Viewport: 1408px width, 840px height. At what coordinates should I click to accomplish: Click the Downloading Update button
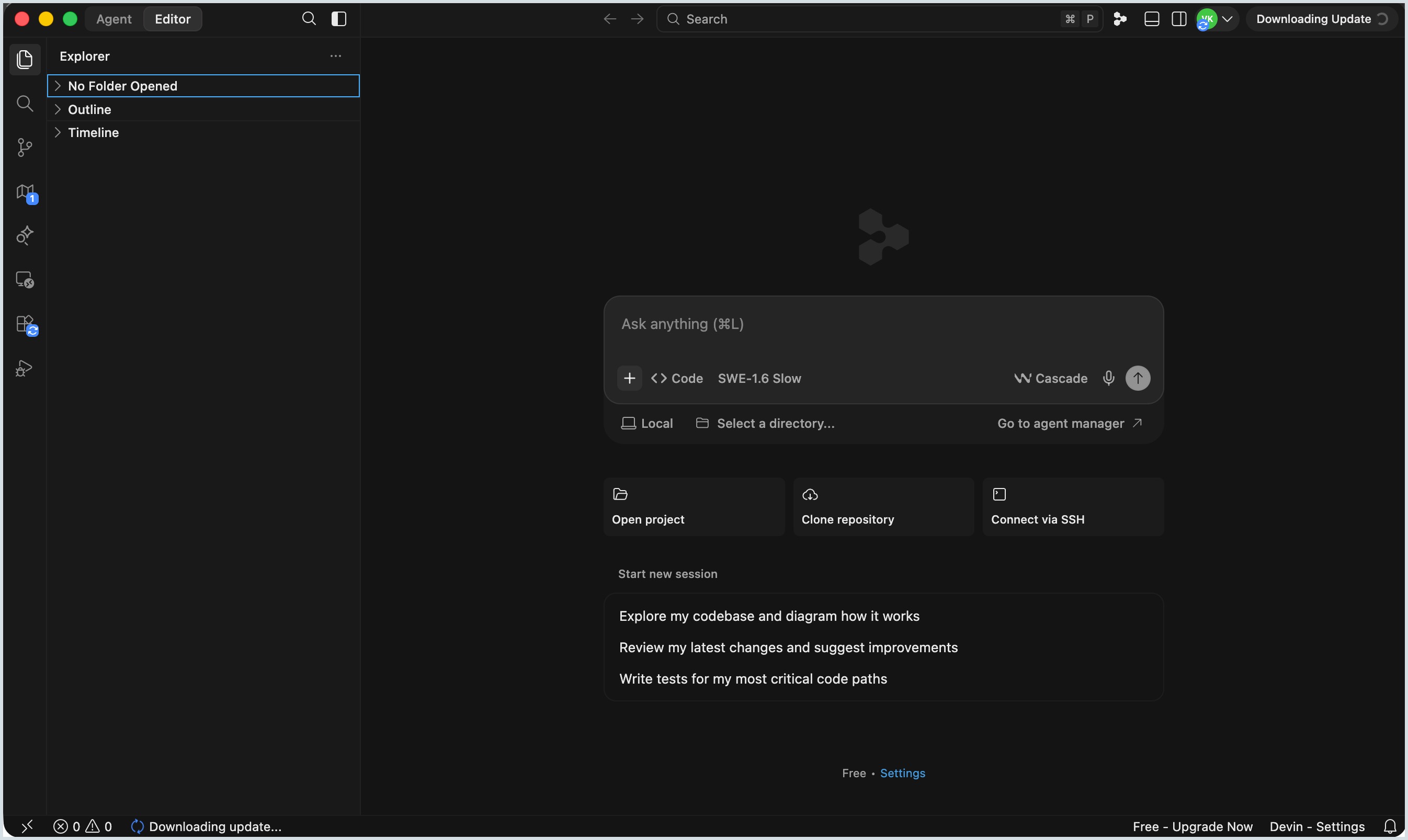pos(1321,19)
